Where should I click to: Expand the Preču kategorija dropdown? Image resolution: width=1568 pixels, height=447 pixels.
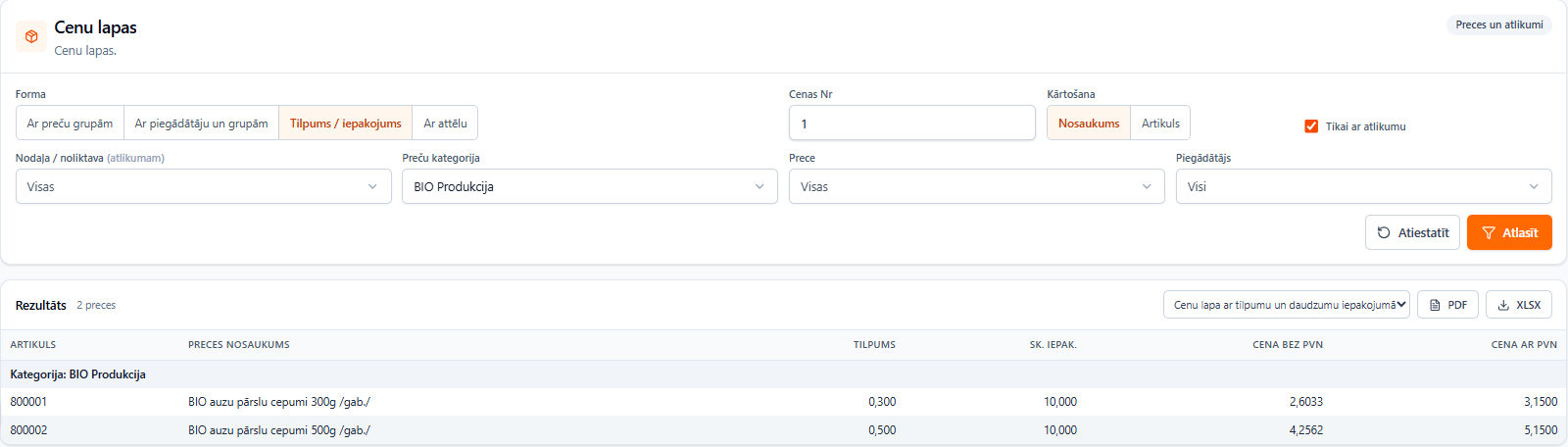pyautogui.click(x=590, y=186)
